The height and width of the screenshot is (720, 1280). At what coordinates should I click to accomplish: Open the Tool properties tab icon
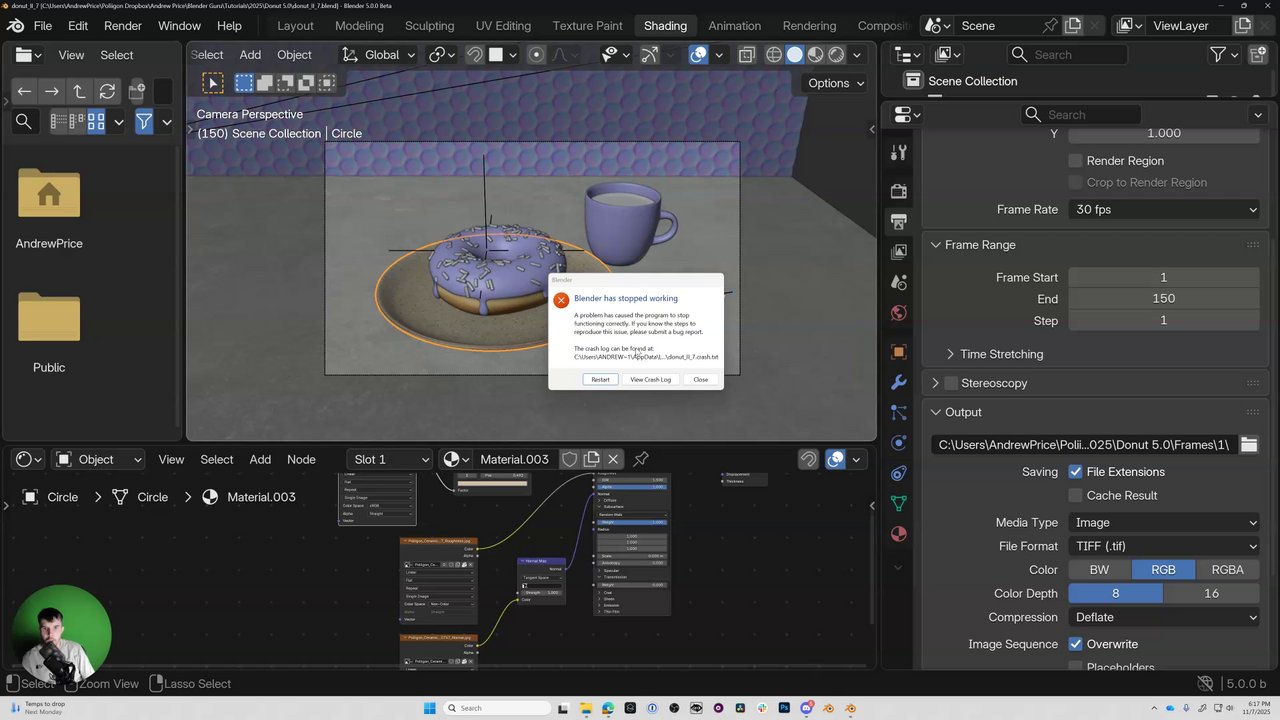pyautogui.click(x=898, y=152)
